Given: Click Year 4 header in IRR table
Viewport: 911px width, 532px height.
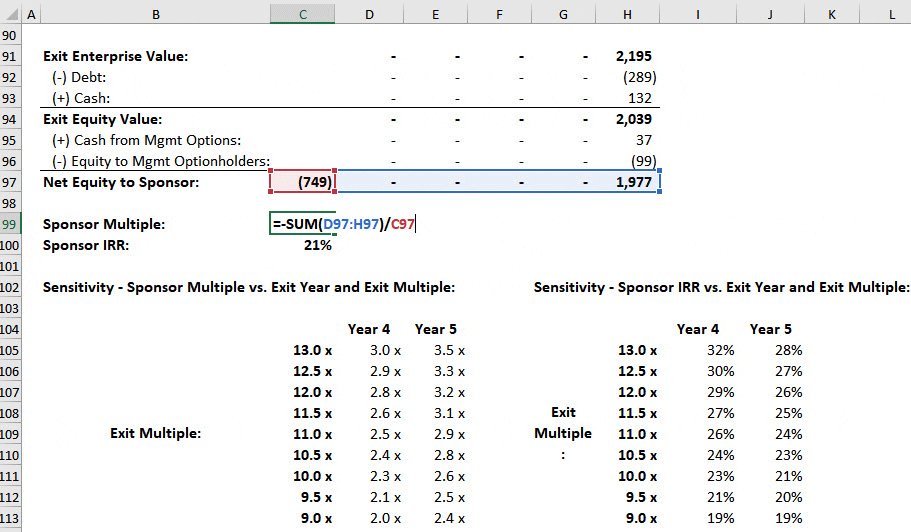Looking at the screenshot, I should coord(698,329).
